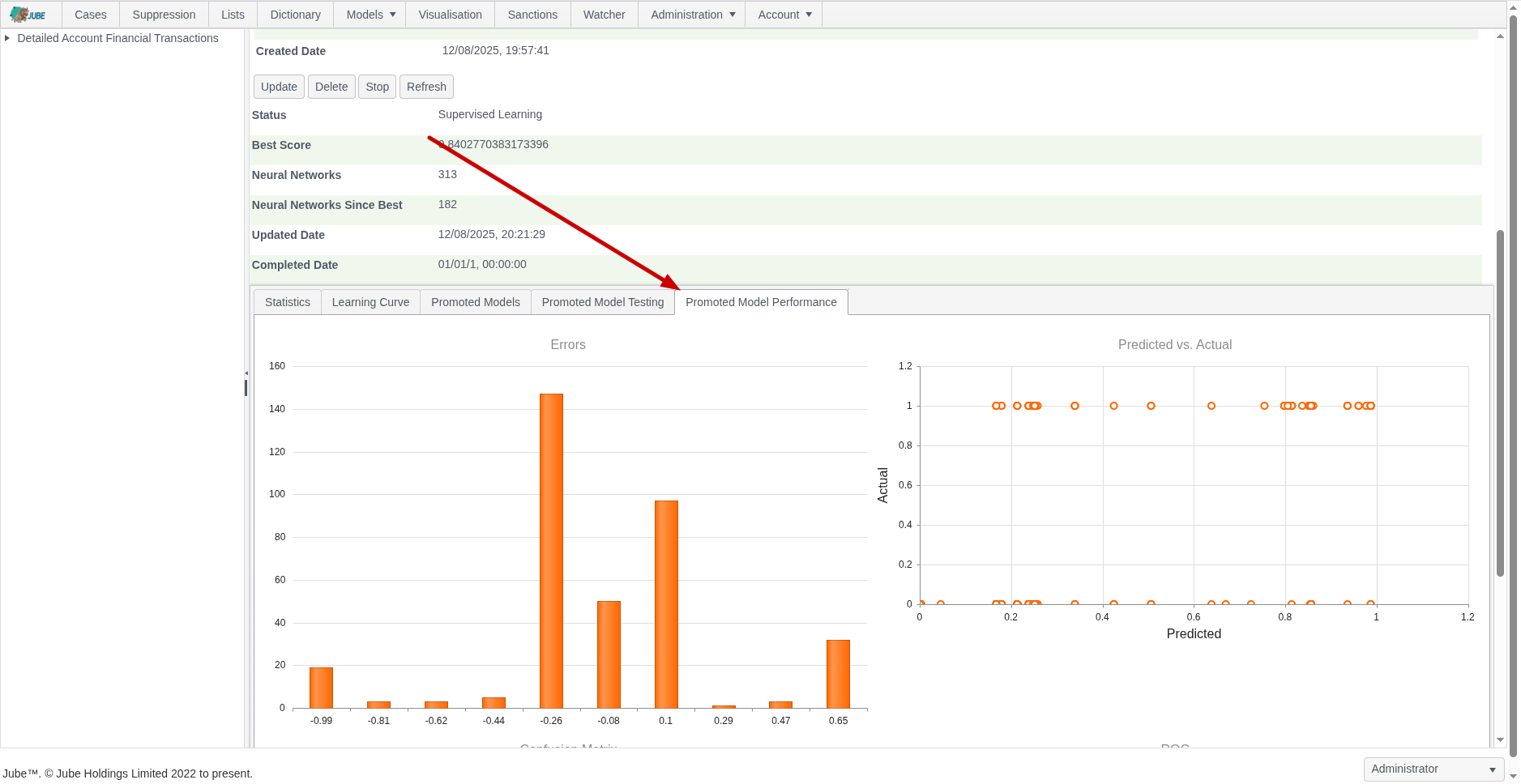This screenshot has width=1521, height=784.
Task: Click the Delete button
Action: tap(331, 87)
